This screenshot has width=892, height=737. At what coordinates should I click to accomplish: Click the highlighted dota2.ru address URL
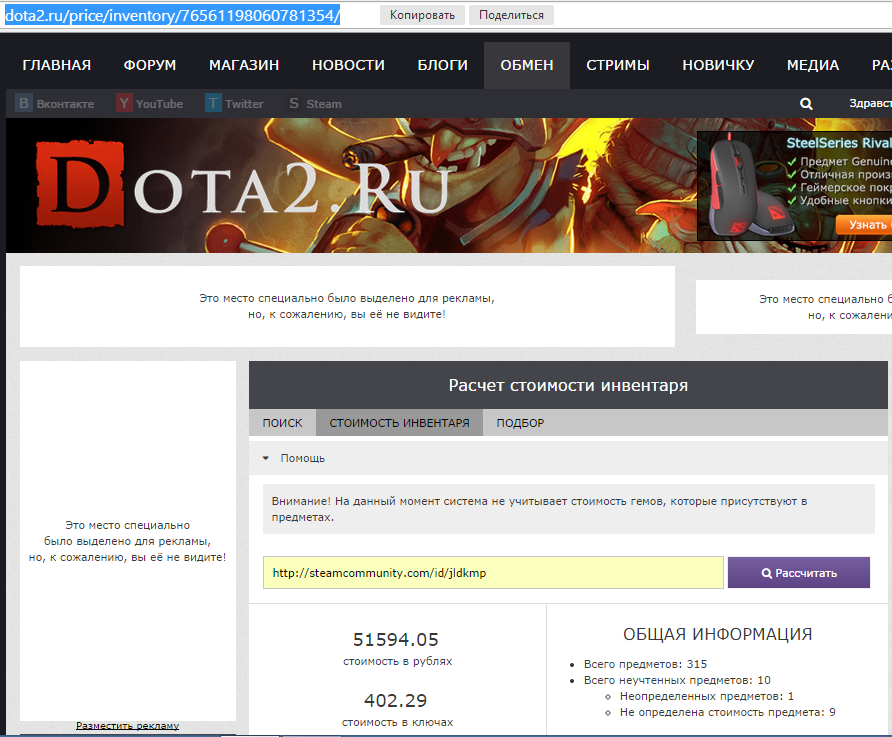point(172,15)
